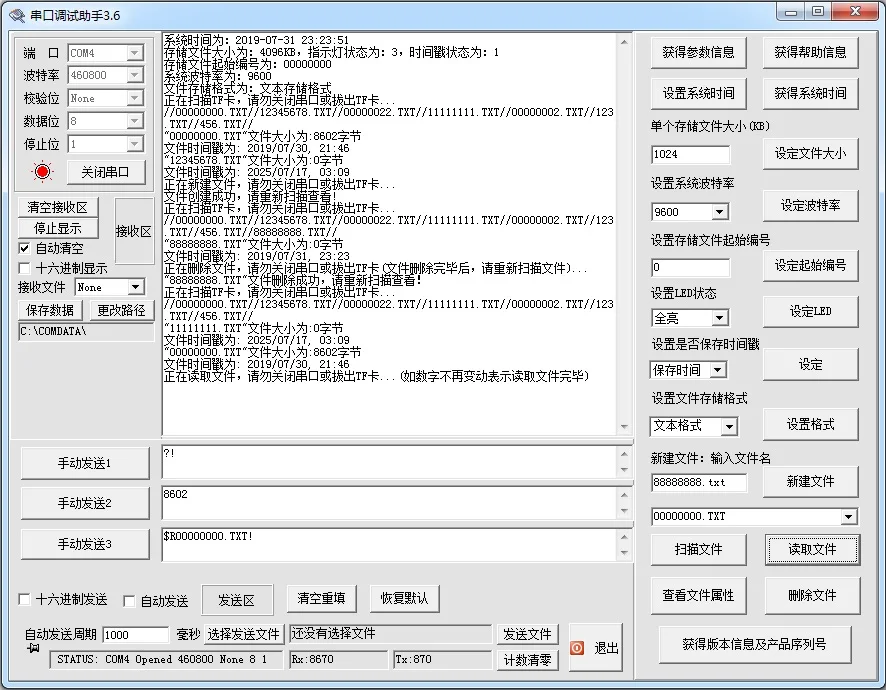Click the receive area scrollbar down arrow
This screenshot has height=690, width=886.
[x=624, y=427]
